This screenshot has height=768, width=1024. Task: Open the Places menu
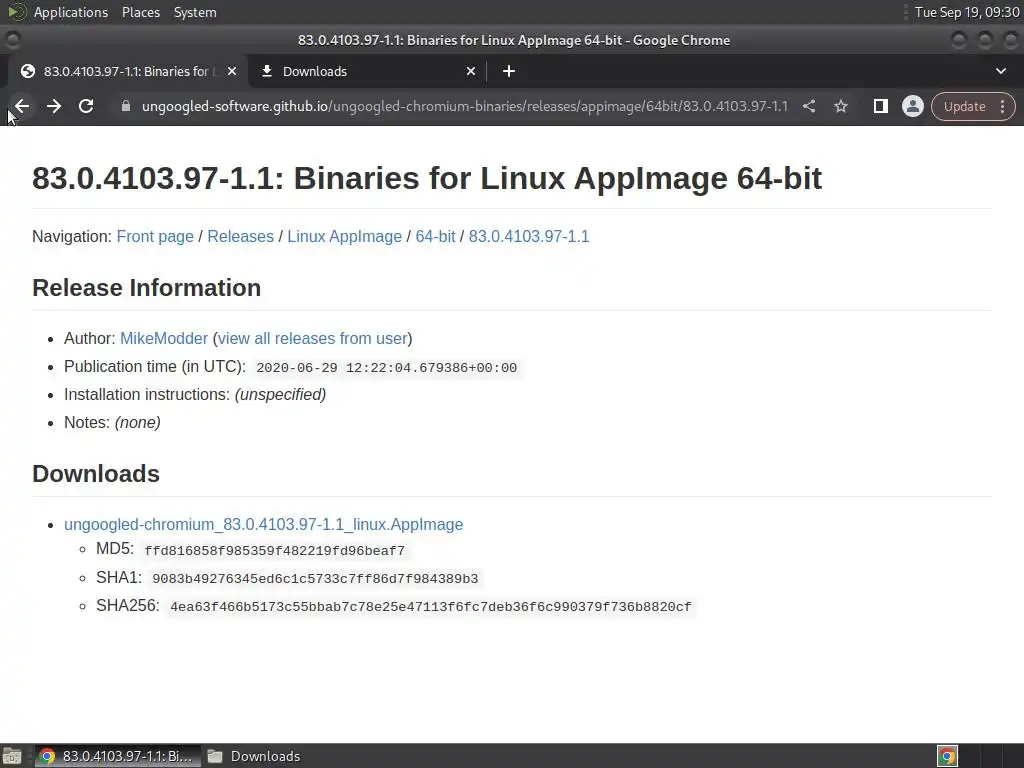(140, 12)
